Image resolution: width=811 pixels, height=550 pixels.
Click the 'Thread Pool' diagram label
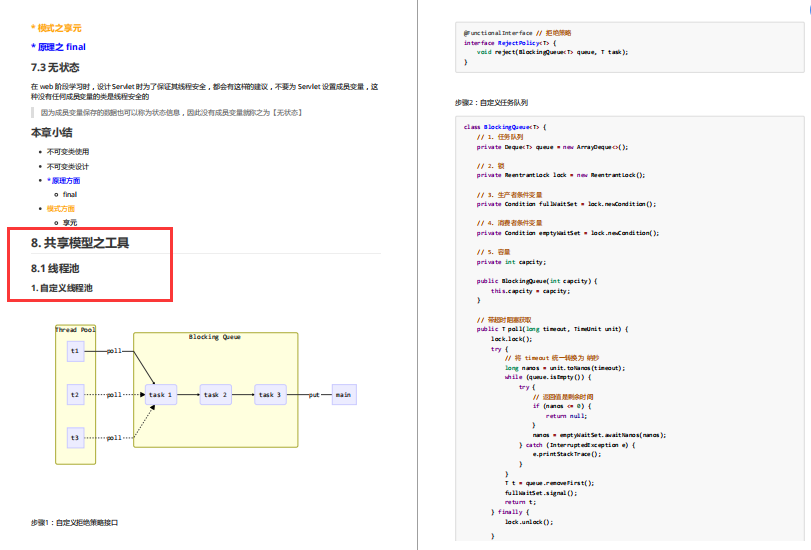[76, 330]
